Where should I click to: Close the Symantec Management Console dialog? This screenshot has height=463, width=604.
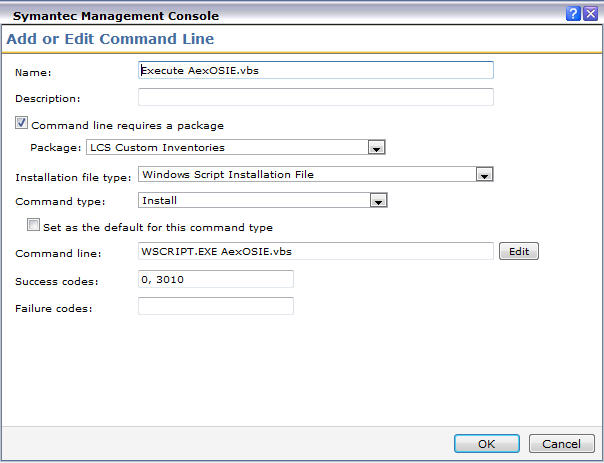(591, 14)
